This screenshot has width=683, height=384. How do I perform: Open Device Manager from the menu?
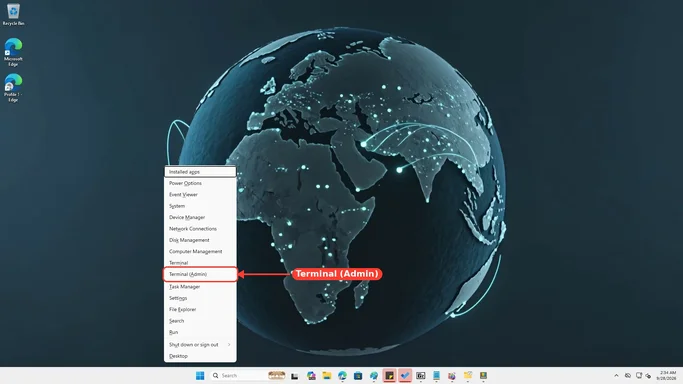pyautogui.click(x=200, y=217)
